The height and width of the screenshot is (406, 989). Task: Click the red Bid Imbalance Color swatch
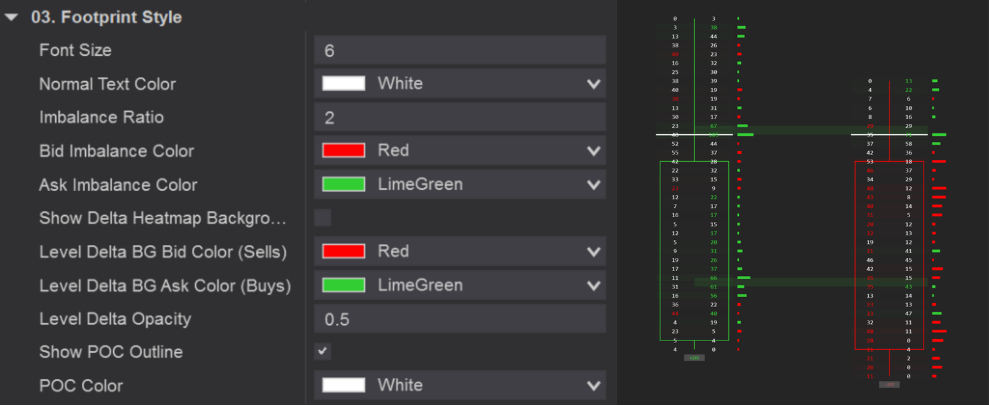click(343, 151)
